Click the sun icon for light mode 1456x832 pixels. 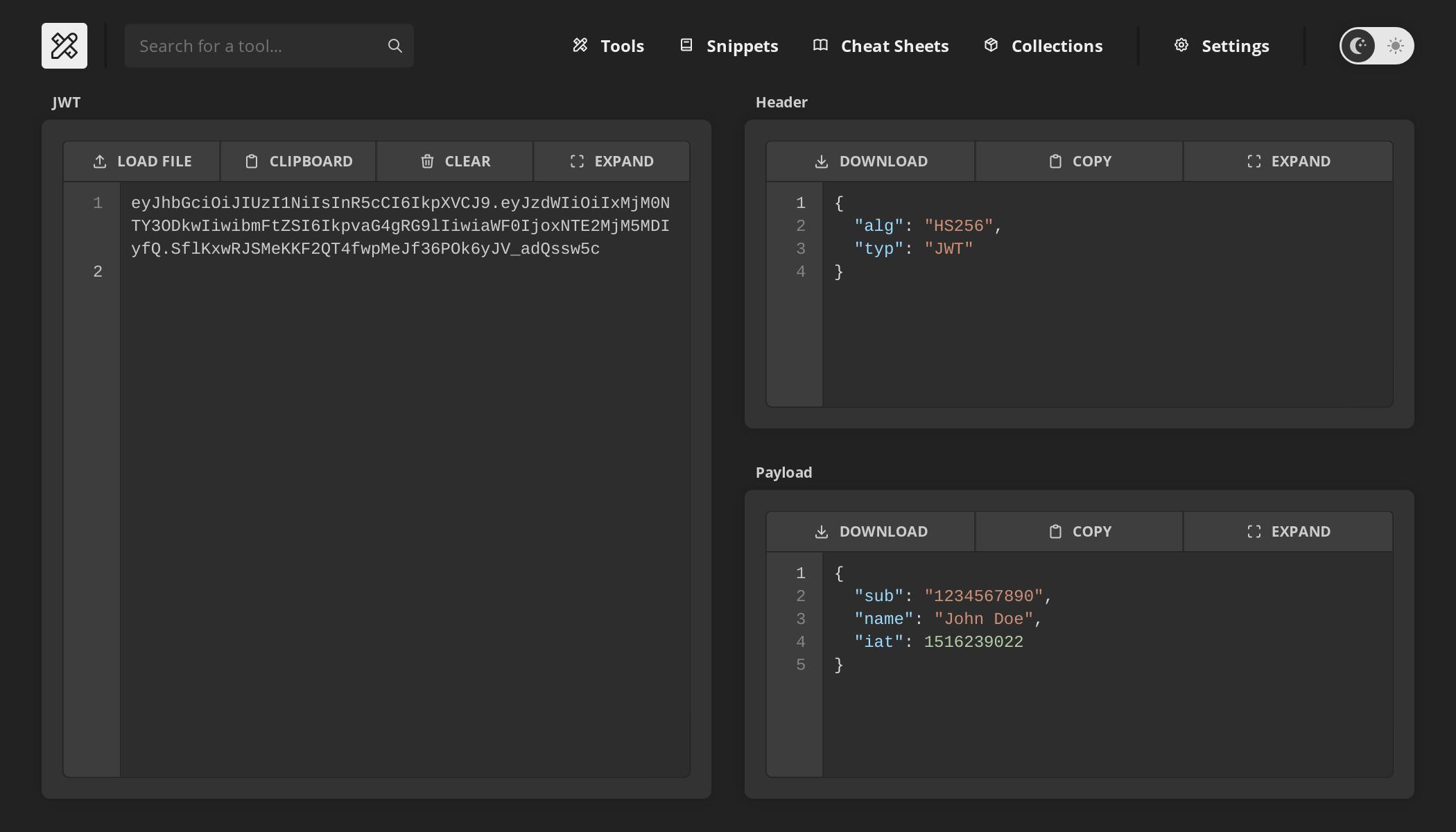click(1395, 46)
